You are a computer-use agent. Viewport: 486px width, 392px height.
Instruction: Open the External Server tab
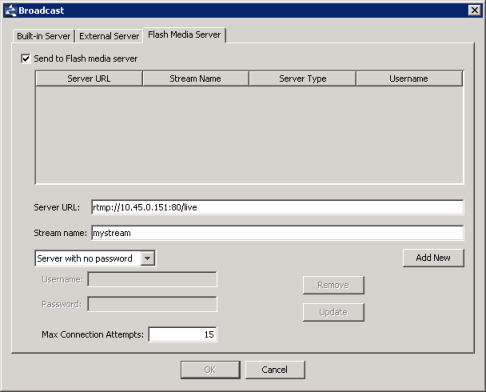click(x=109, y=36)
